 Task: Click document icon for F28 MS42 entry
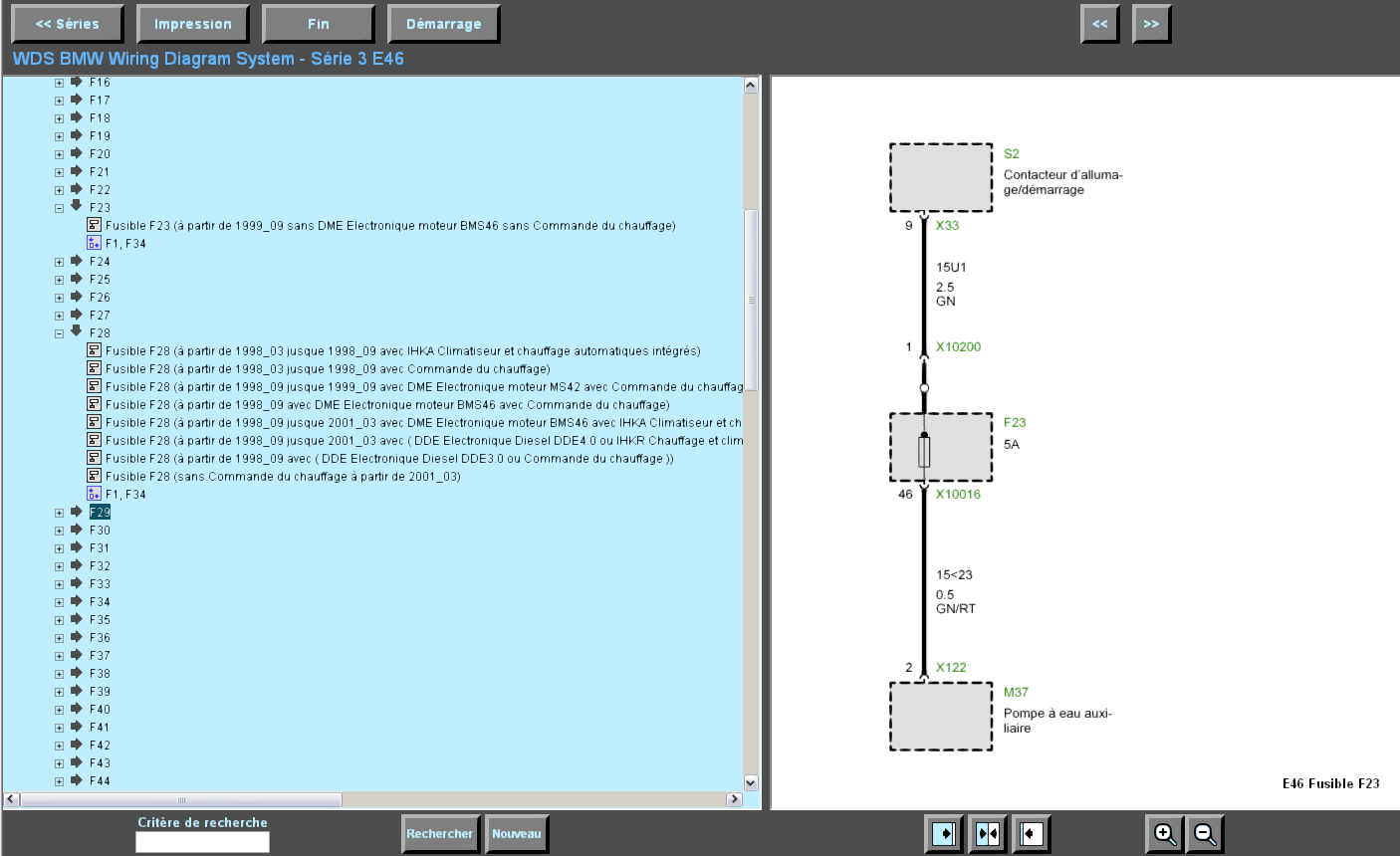[94, 386]
